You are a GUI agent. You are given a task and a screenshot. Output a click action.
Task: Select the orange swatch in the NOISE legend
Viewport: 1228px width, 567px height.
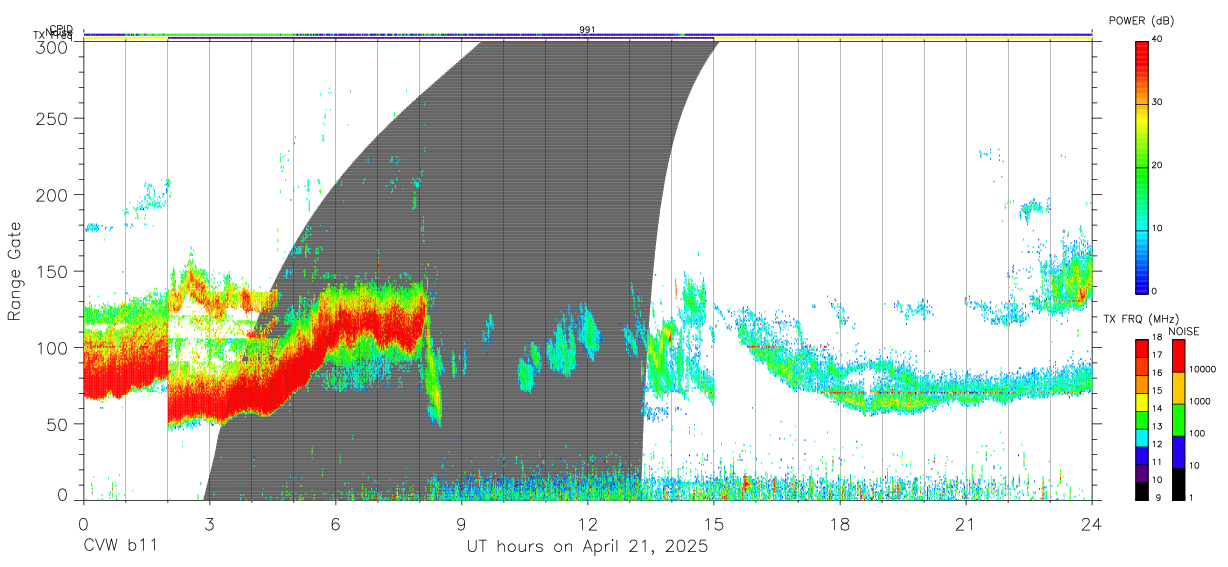(x=1177, y=387)
